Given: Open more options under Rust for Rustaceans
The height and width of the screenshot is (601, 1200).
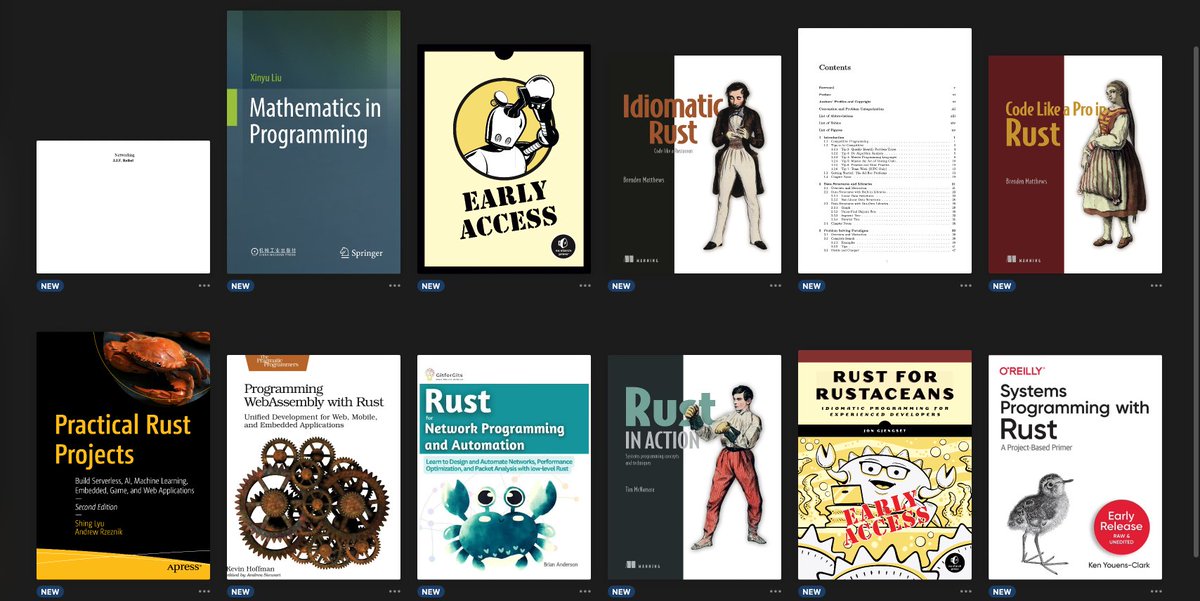Looking at the screenshot, I should pyautogui.click(x=965, y=592).
